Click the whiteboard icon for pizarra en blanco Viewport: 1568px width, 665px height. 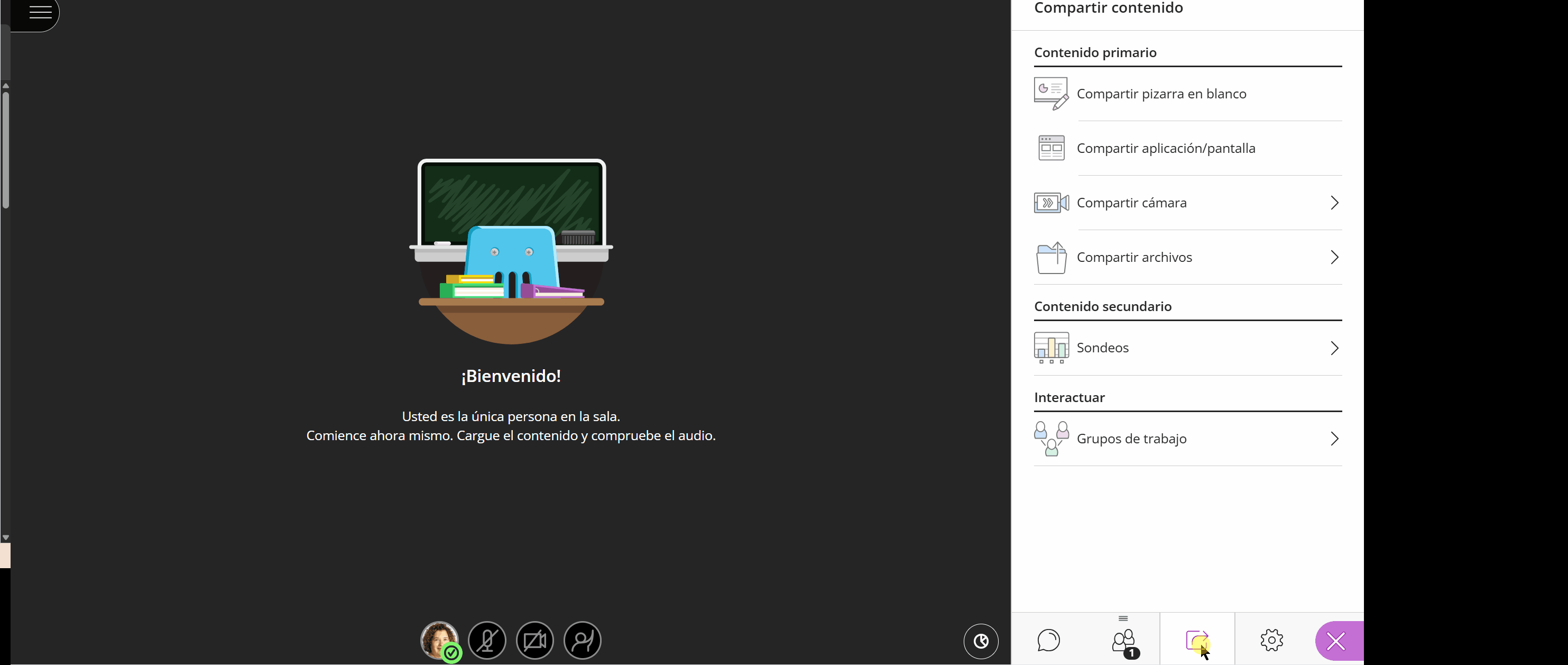click(x=1051, y=94)
